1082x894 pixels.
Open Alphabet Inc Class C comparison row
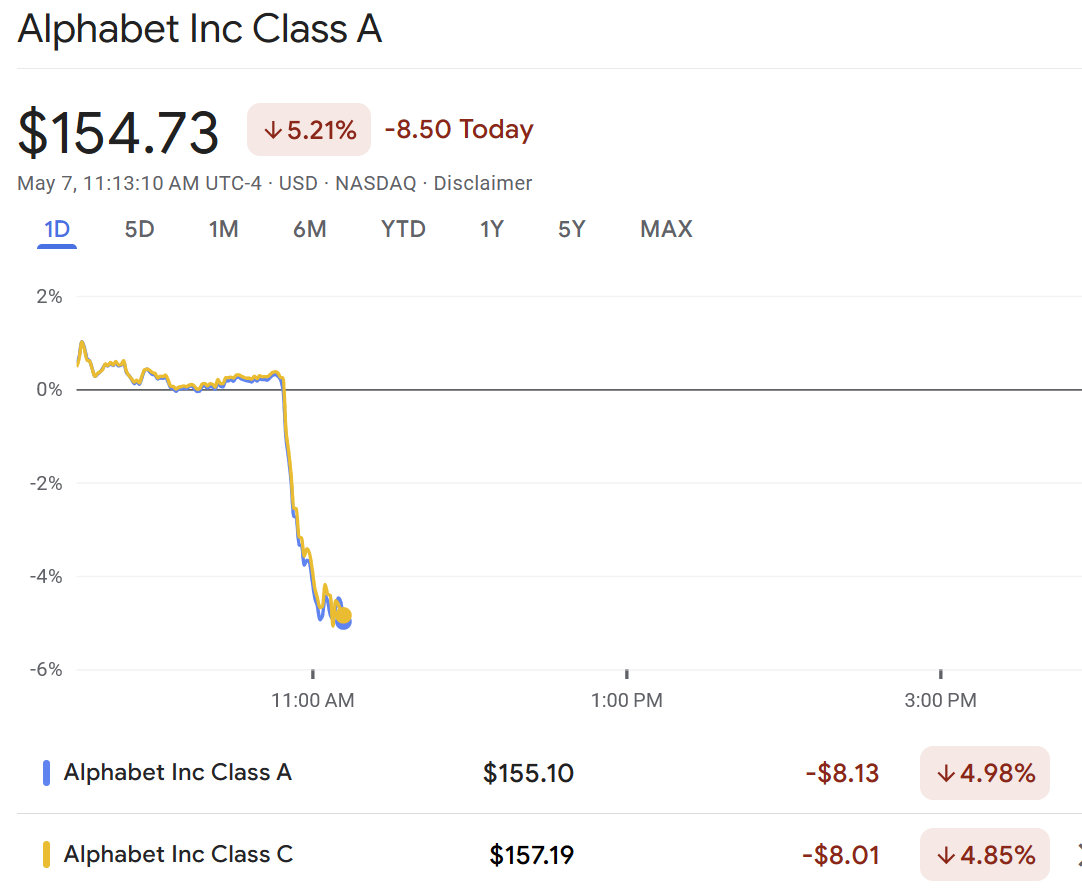coord(178,855)
